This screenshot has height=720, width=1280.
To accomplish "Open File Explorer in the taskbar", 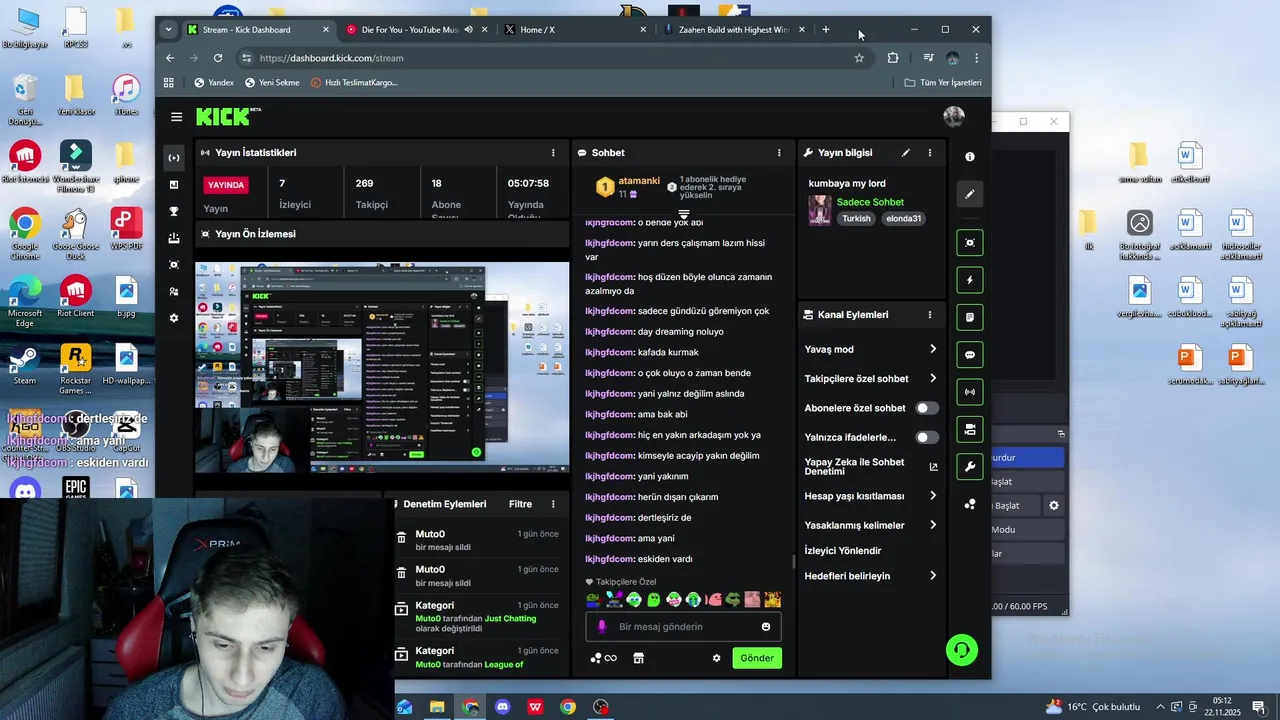I will coord(437,707).
